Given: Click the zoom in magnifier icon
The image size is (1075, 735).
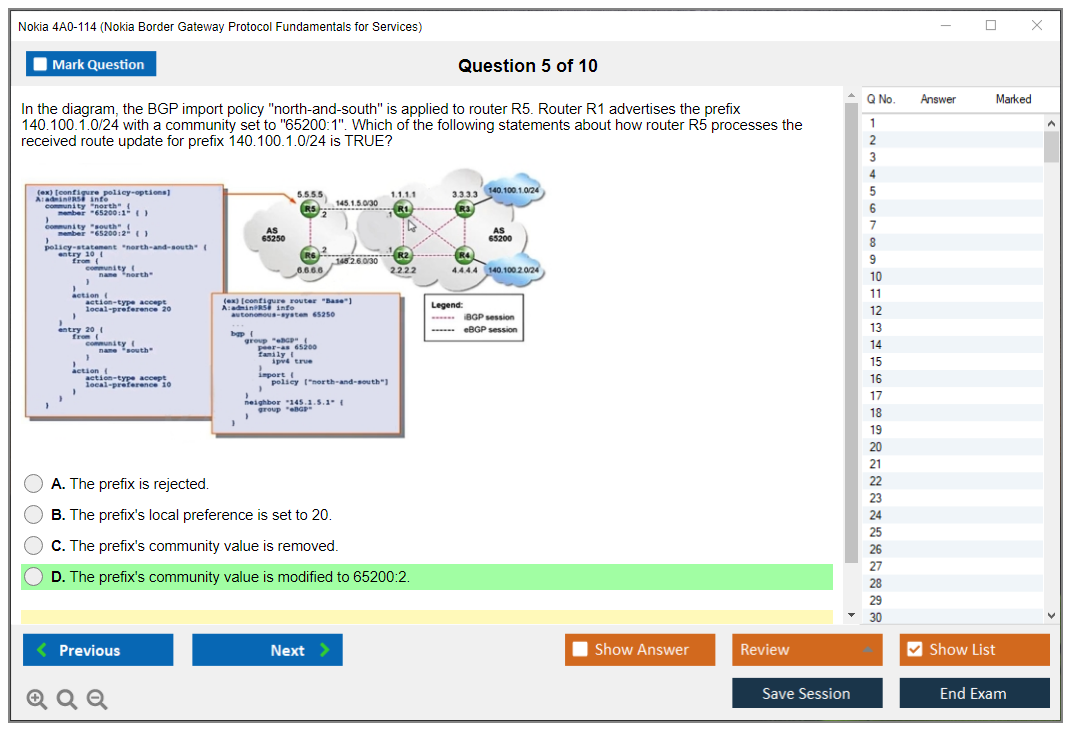Looking at the screenshot, I should tap(37, 700).
